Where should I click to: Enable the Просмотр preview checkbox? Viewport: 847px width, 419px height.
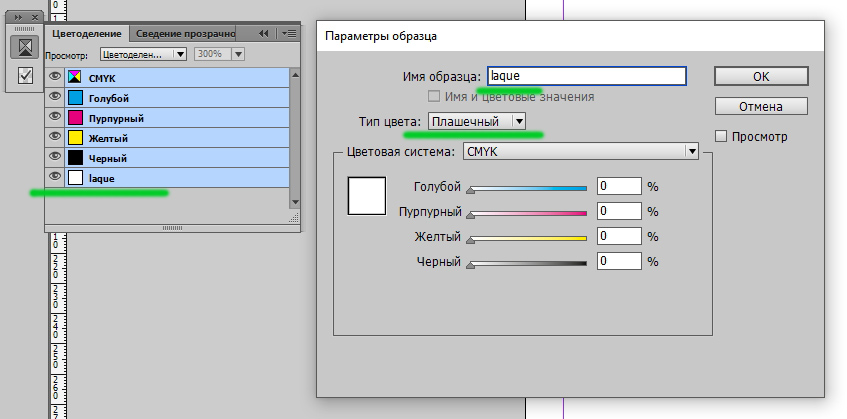[x=721, y=137]
